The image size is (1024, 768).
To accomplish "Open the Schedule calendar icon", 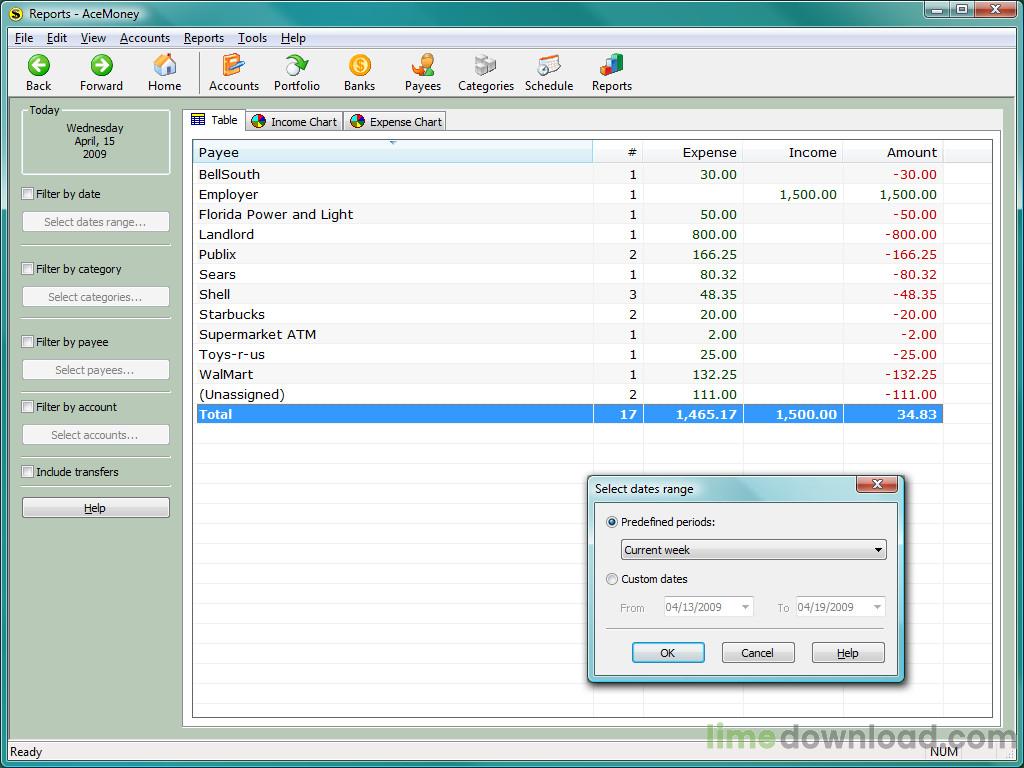I will pyautogui.click(x=549, y=65).
